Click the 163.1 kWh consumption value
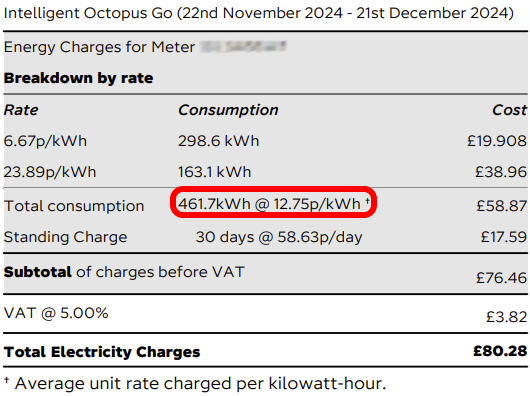The height and width of the screenshot is (396, 530). (214, 172)
